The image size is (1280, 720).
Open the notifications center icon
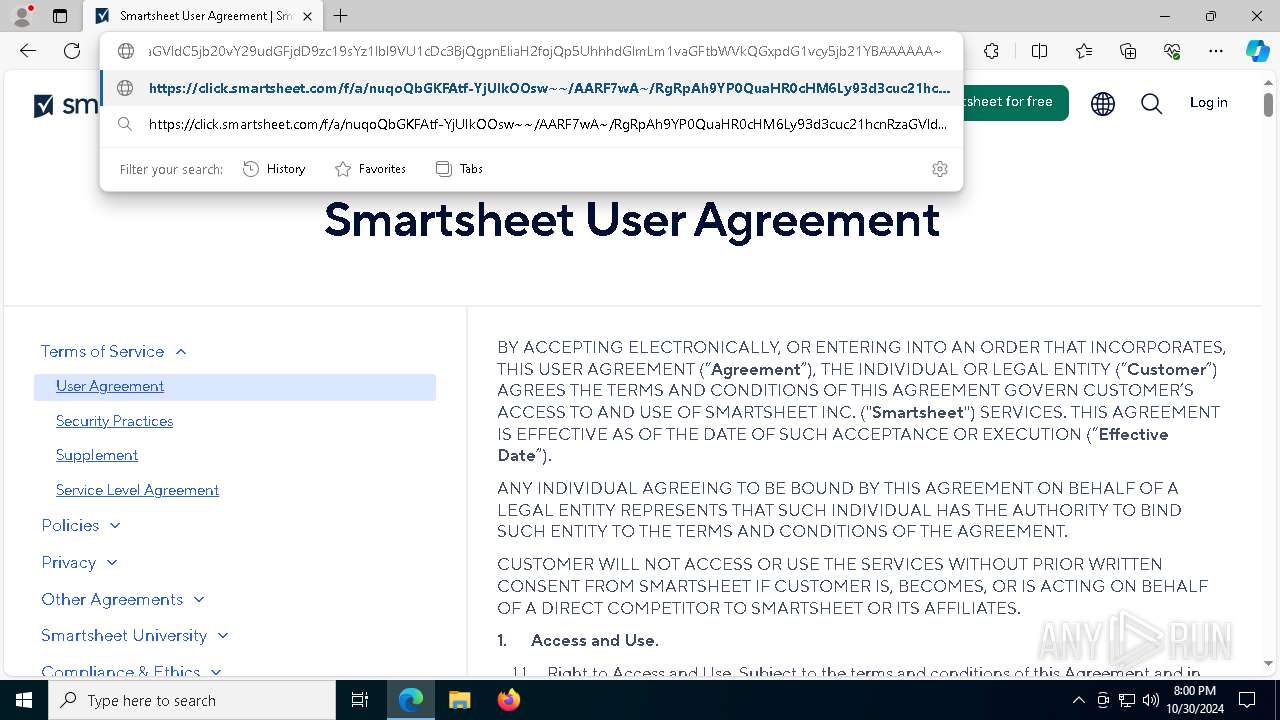tap(1247, 700)
